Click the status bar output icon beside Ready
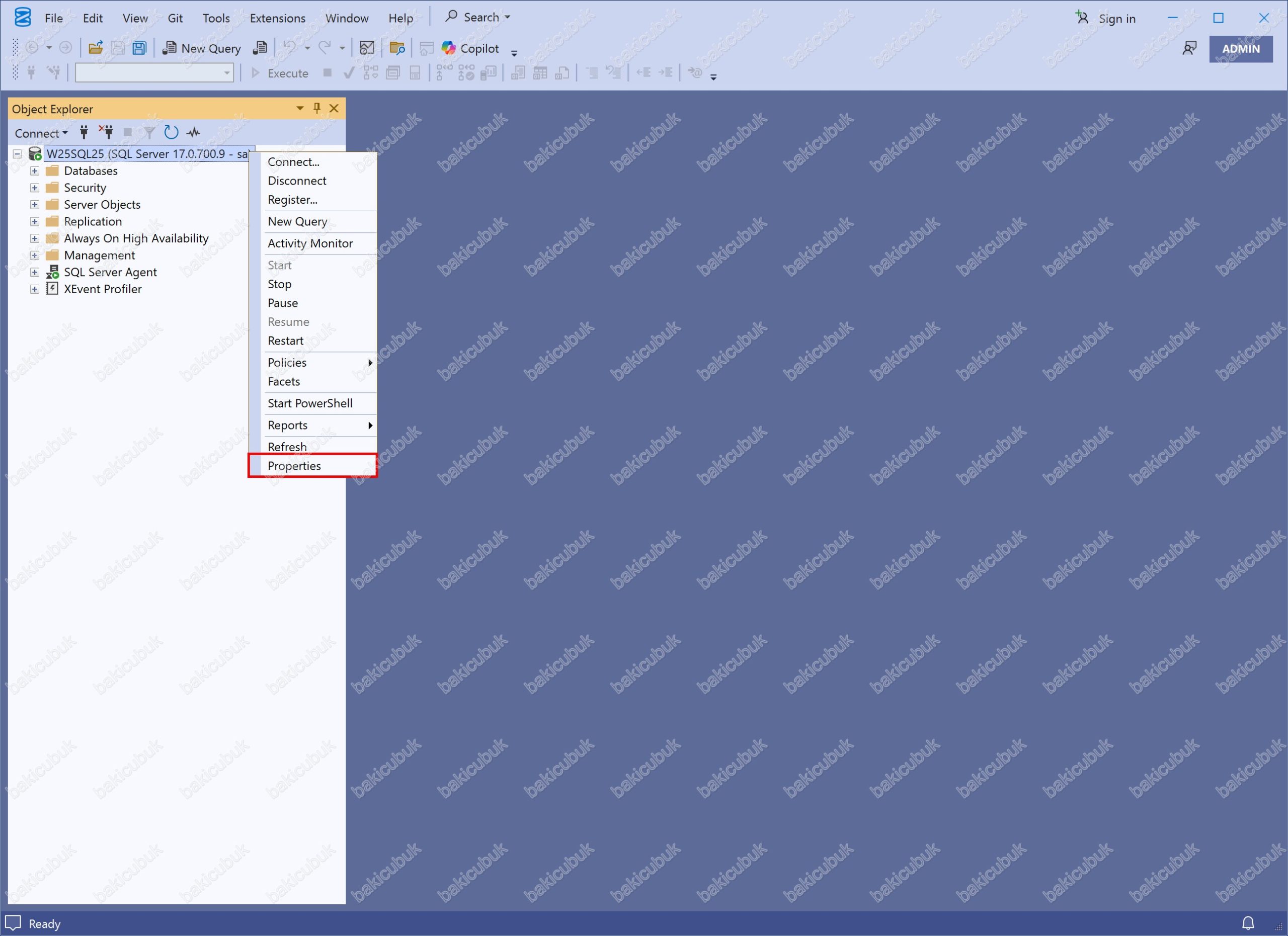 tap(13, 923)
